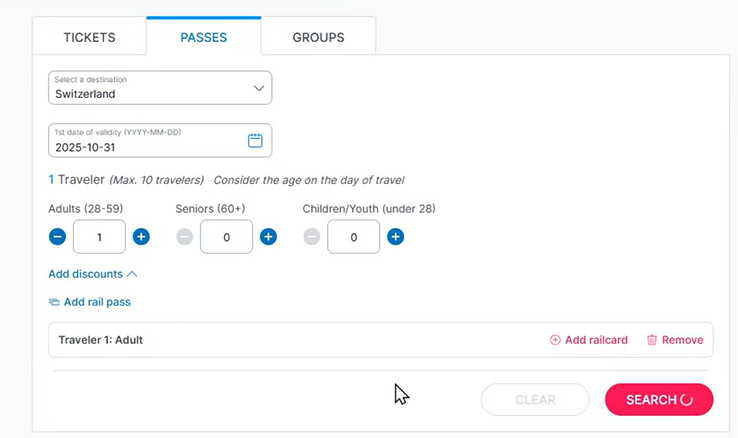Click the trash bin Remove icon

652,340
